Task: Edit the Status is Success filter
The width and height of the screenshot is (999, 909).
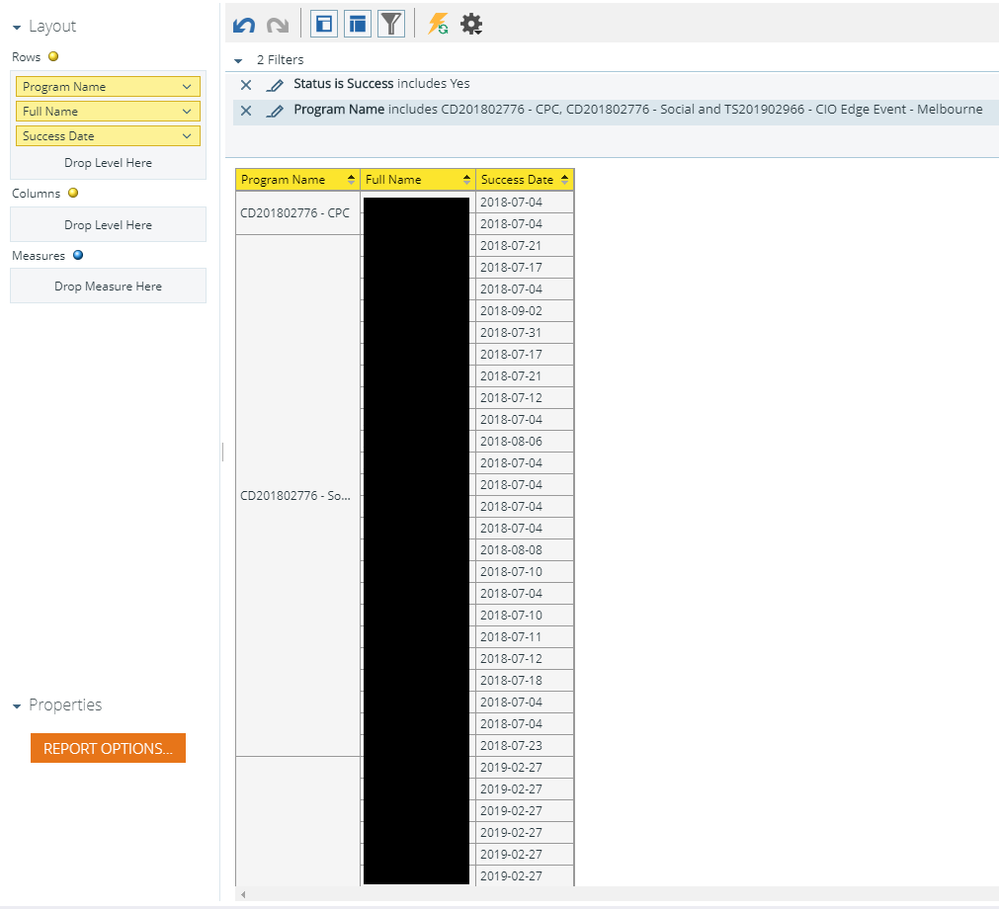Action: tap(275, 85)
